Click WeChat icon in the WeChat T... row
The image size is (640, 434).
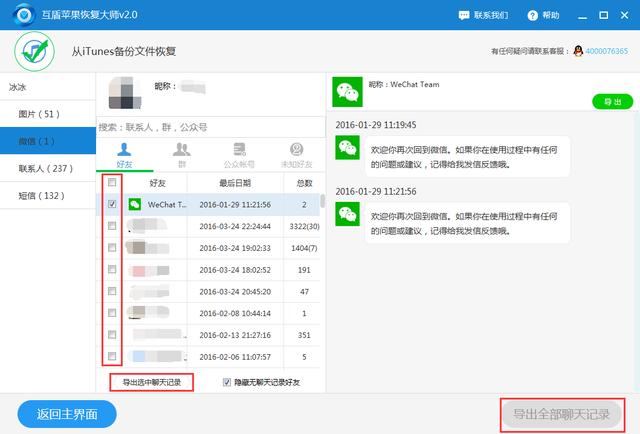tap(135, 204)
